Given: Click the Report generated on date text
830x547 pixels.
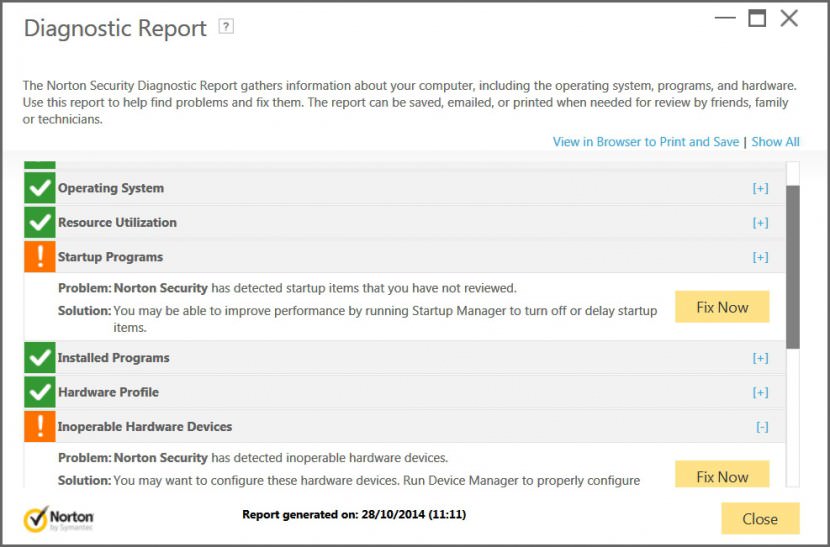Looking at the screenshot, I should pos(354,515).
